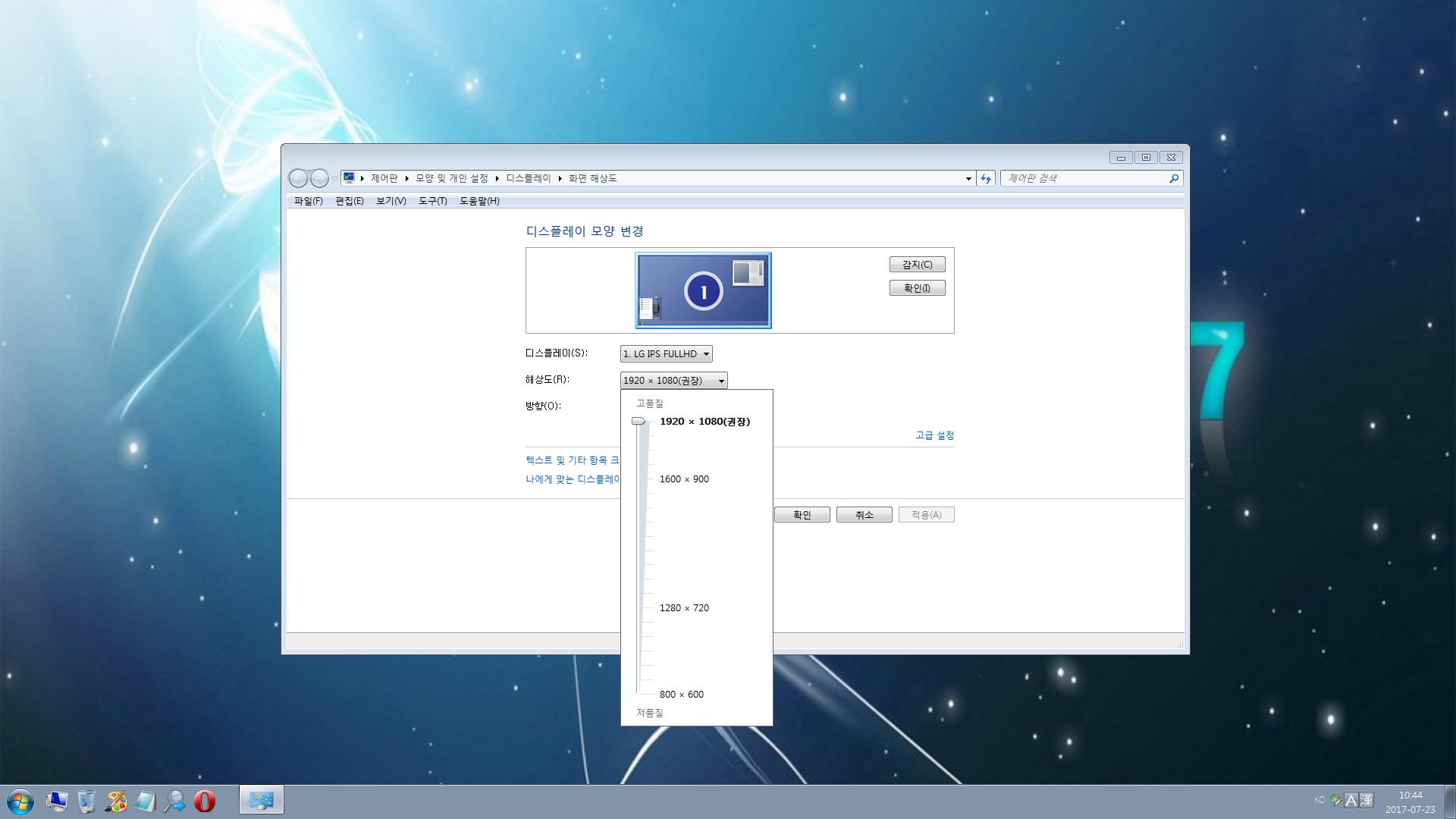Click the resolution slider thumb
This screenshot has height=819, width=1456.
[x=639, y=421]
